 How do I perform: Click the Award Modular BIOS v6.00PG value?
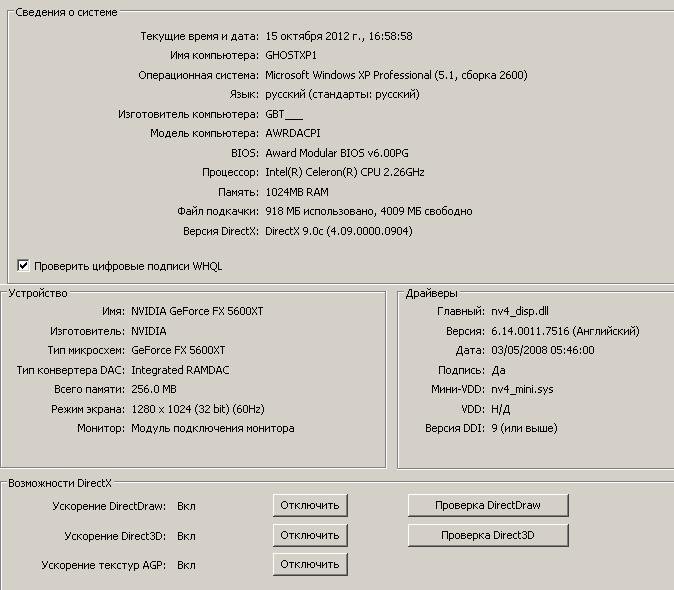(x=336, y=153)
